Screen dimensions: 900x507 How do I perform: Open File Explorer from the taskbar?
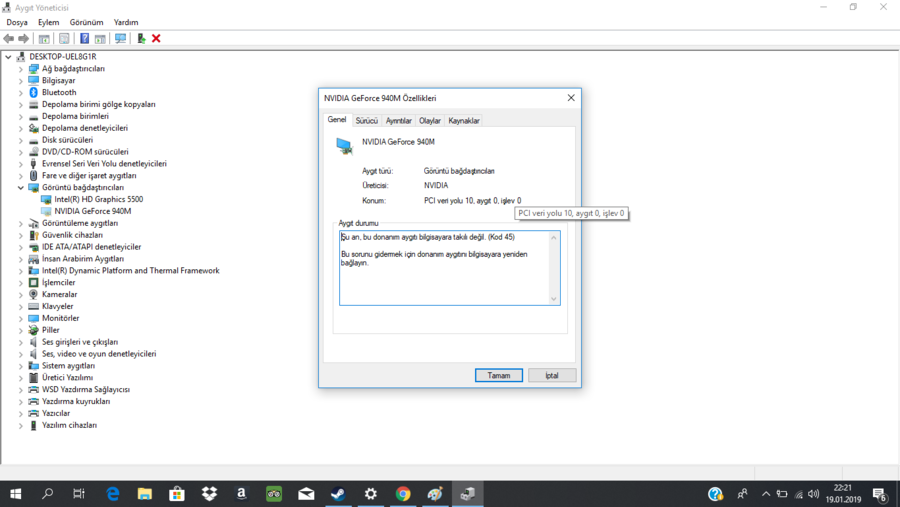145,494
